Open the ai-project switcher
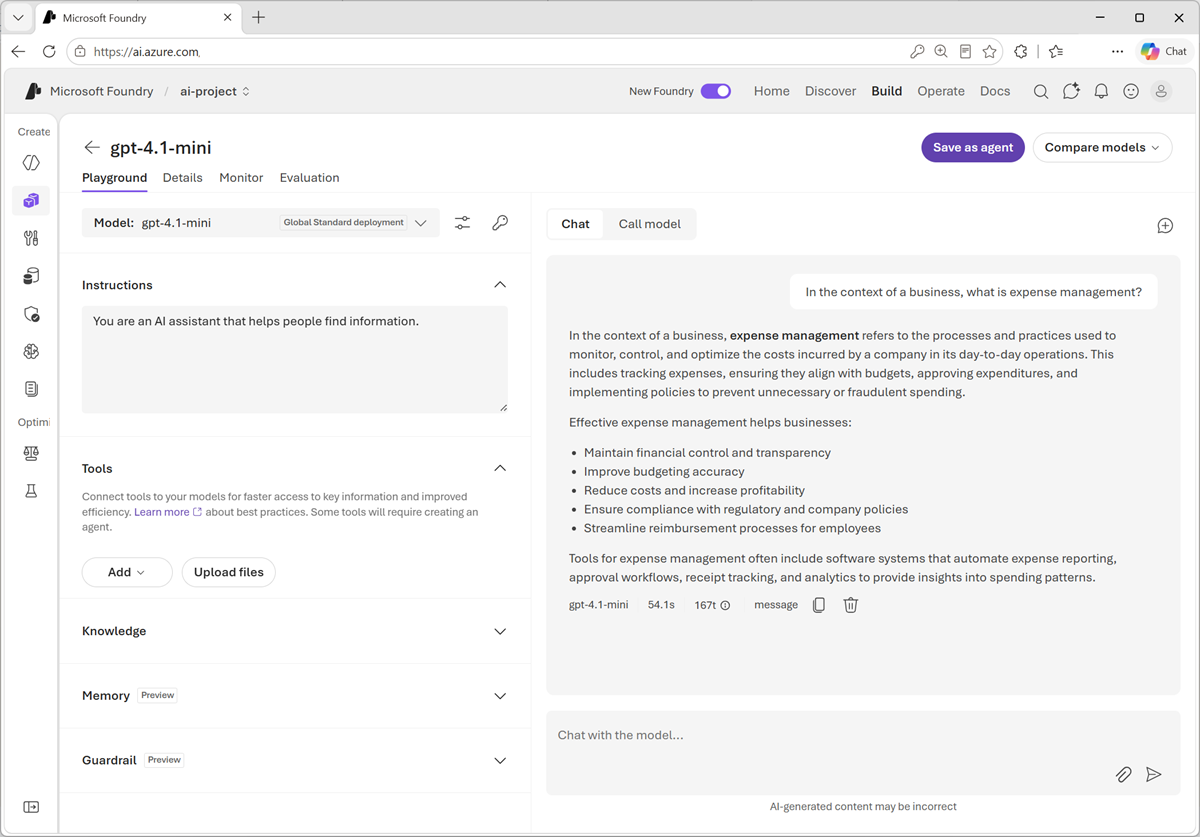The width and height of the screenshot is (1200, 837). [215, 91]
